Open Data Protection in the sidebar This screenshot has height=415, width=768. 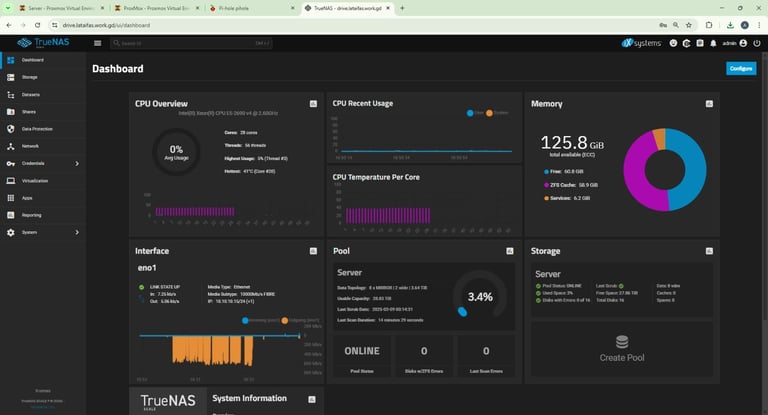43,129
